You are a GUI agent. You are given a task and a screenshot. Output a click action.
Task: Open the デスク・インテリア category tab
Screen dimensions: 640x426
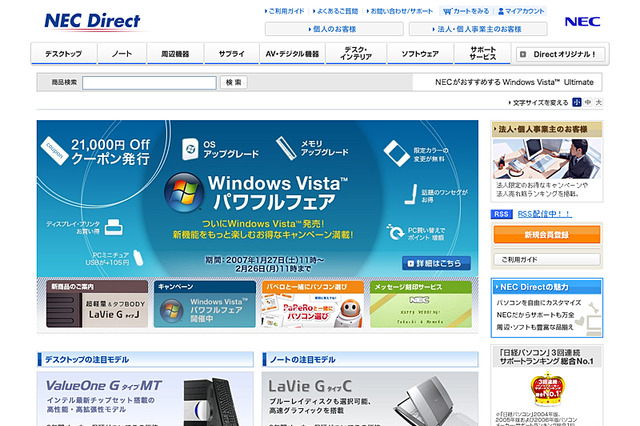(356, 53)
